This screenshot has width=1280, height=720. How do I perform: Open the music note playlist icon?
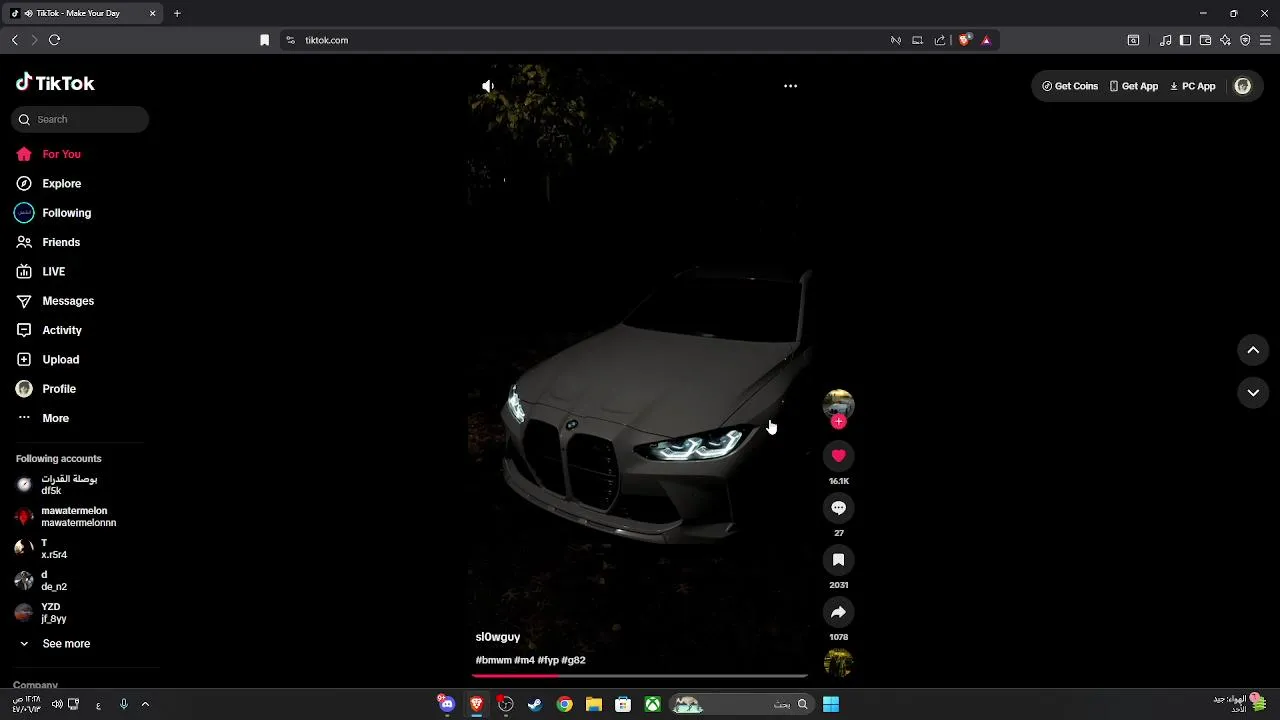point(1165,40)
